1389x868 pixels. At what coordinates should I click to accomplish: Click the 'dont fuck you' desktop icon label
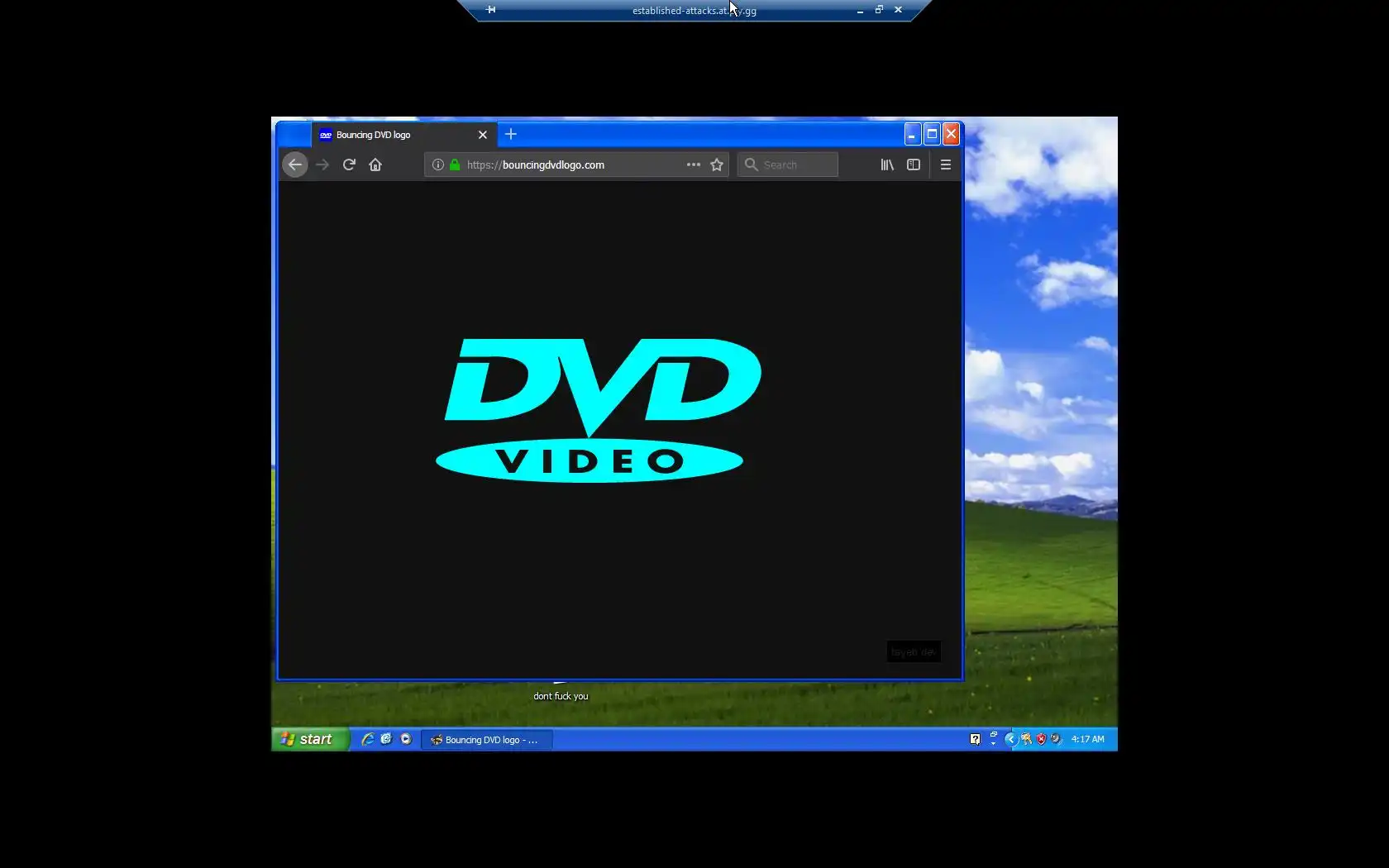coord(561,696)
